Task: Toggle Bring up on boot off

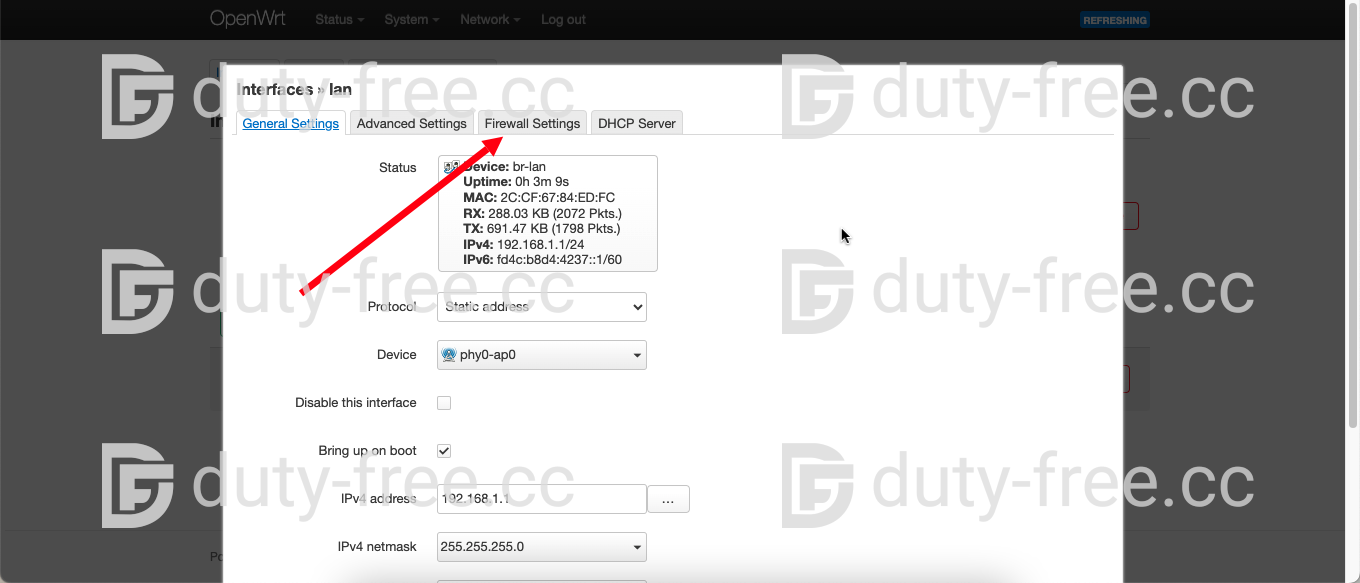Action: coord(443,450)
